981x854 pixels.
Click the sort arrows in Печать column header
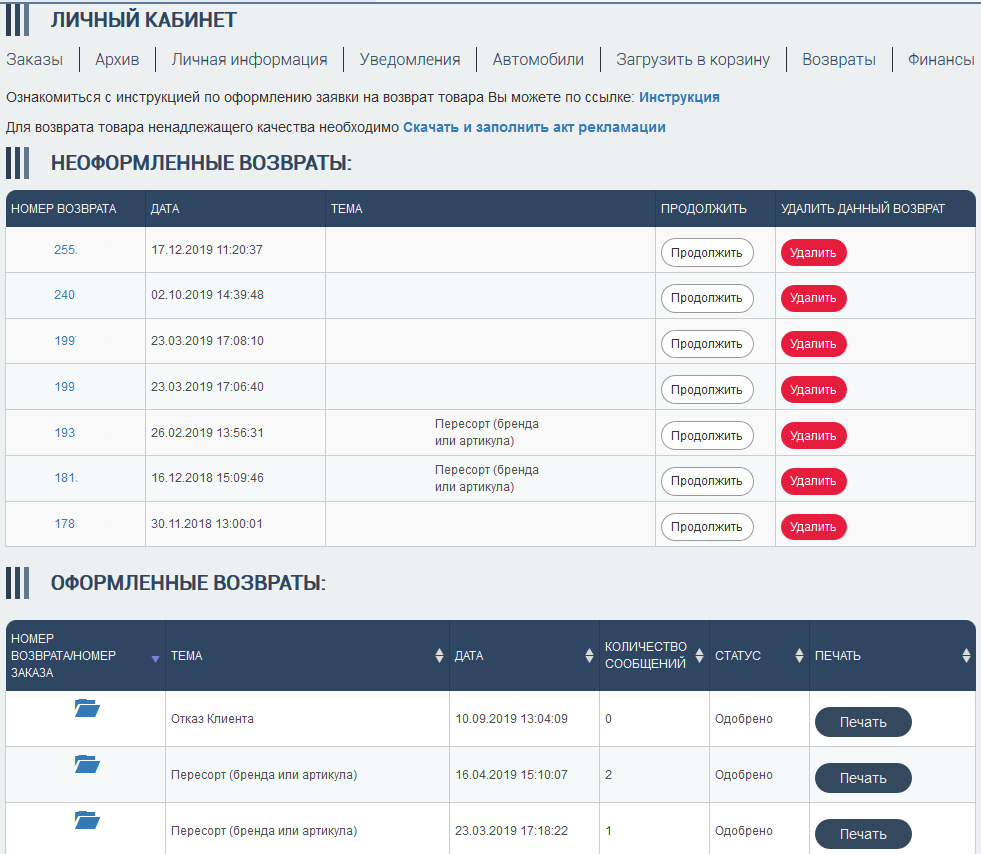(x=966, y=656)
